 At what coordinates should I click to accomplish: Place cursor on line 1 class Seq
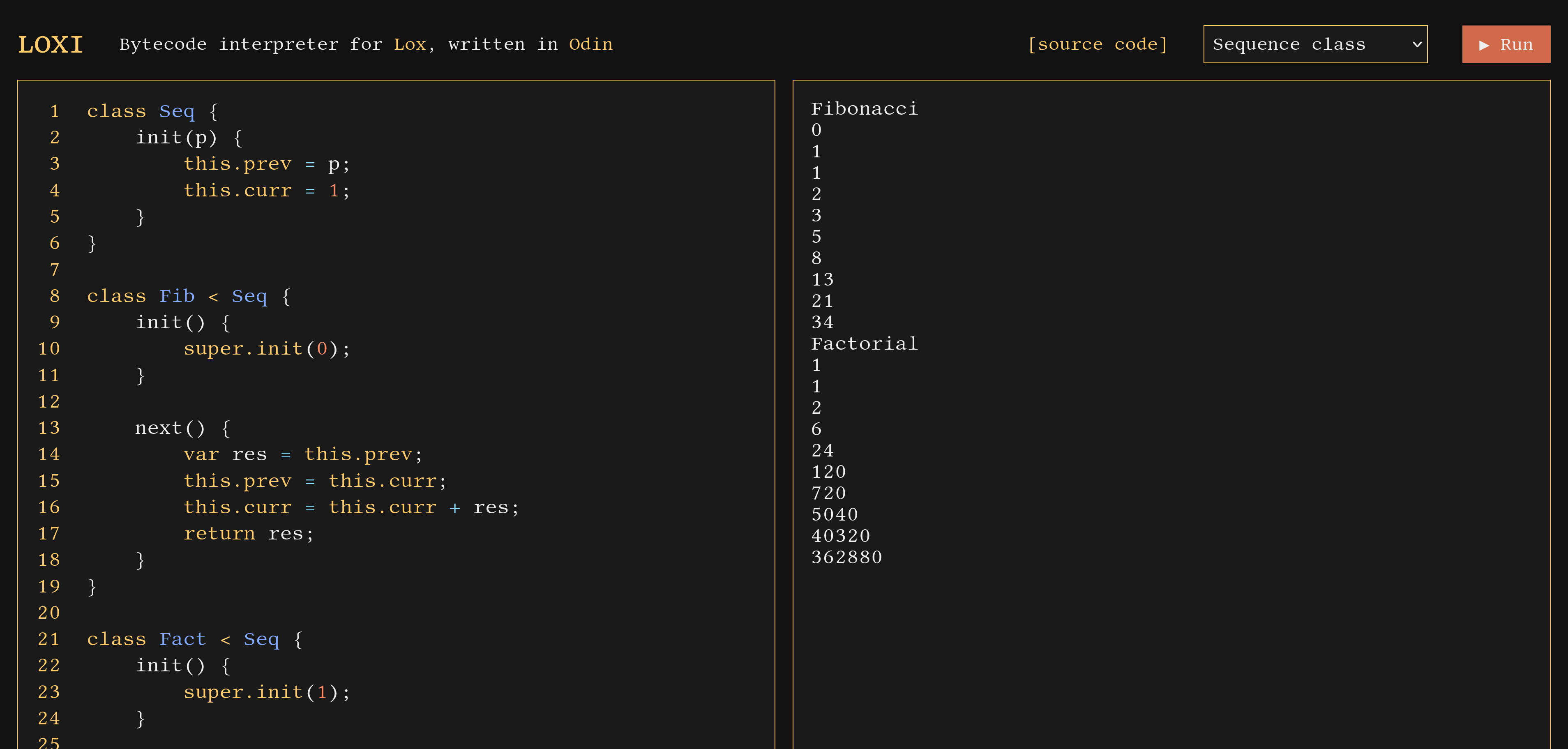point(152,111)
